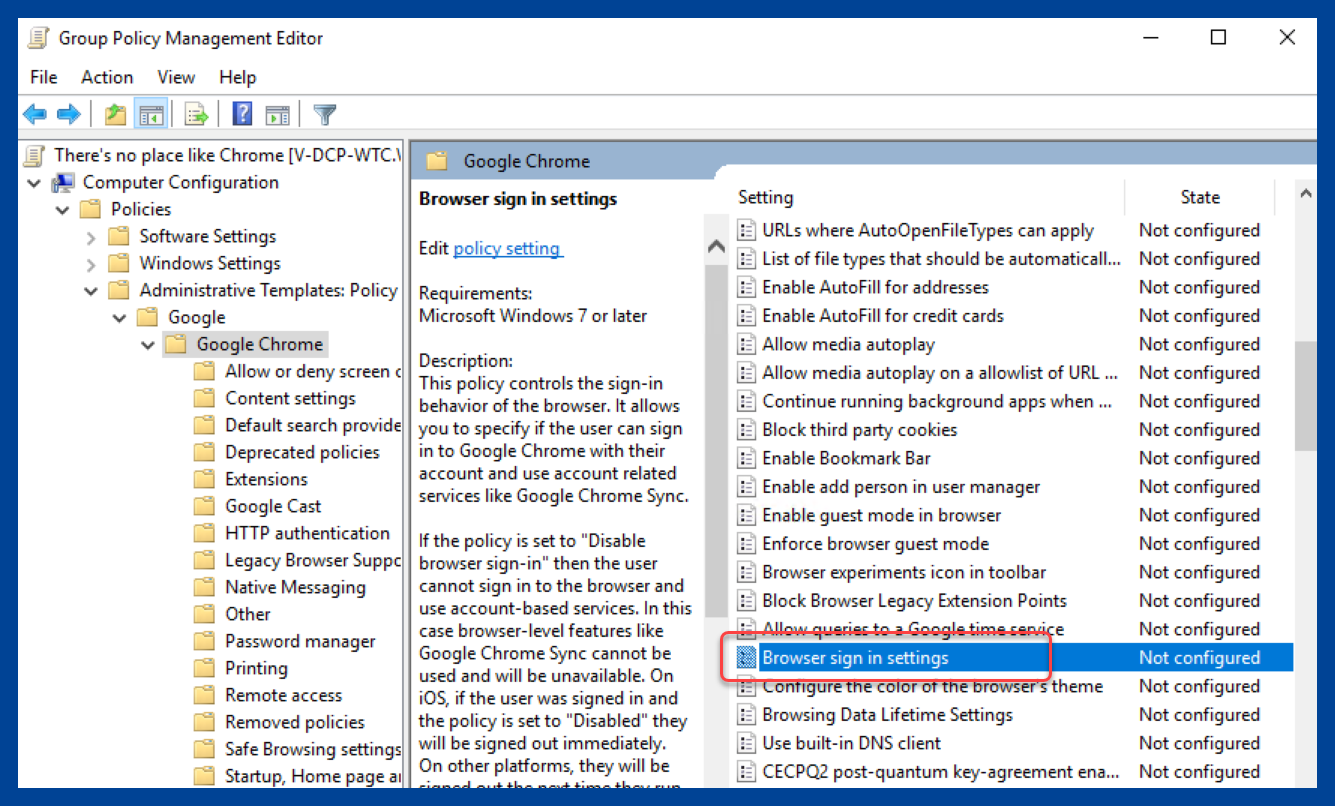Click the Export List icon

[x=196, y=113]
